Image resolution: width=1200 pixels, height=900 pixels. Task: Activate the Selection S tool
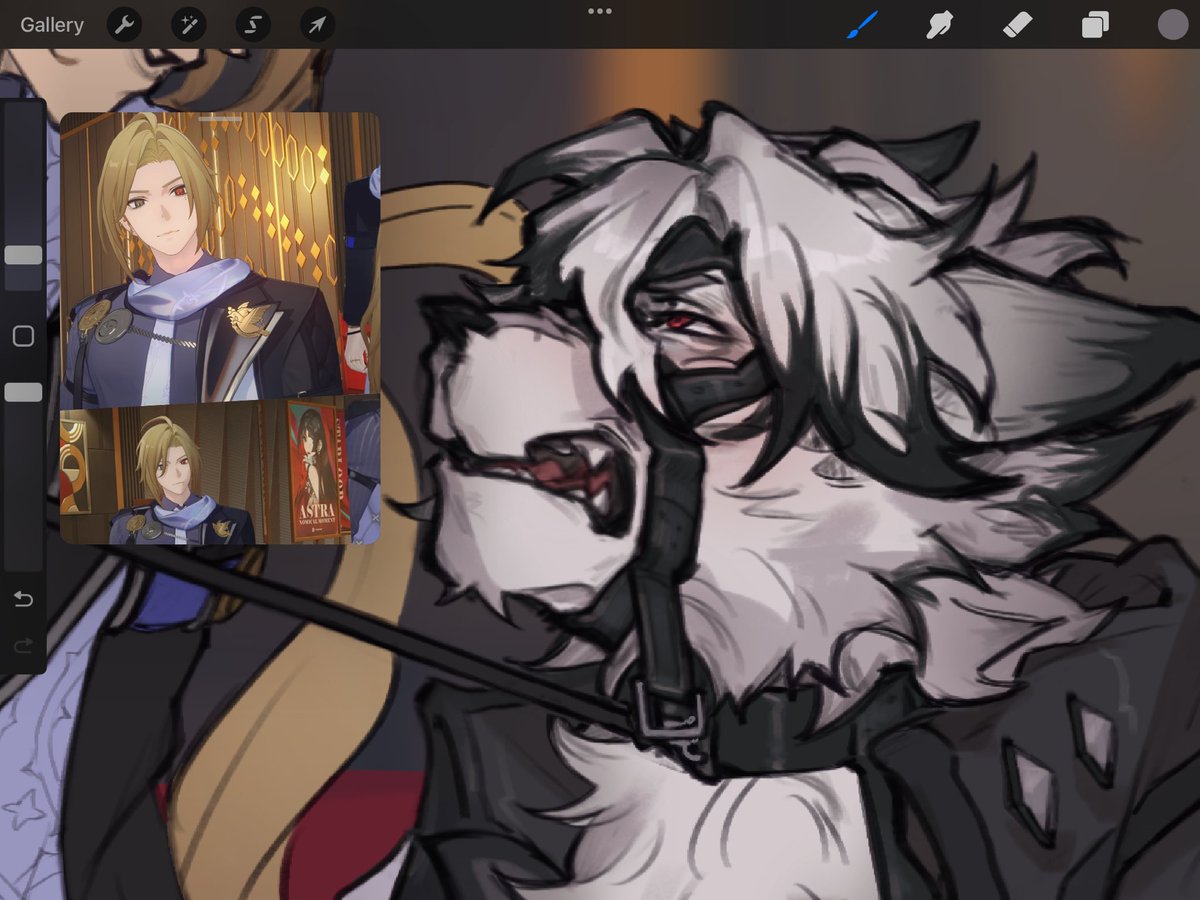252,25
